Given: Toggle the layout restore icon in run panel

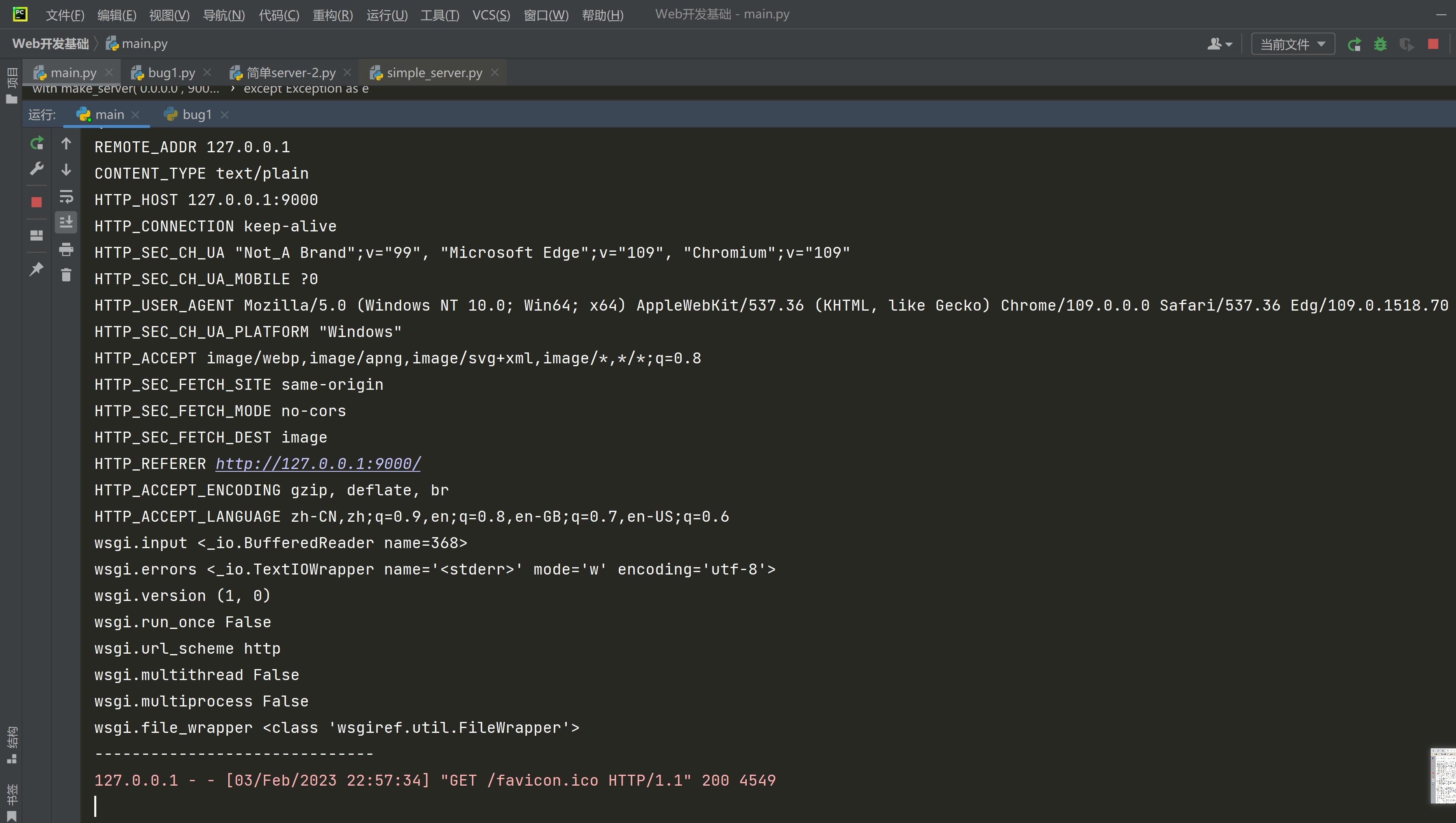Looking at the screenshot, I should [37, 235].
